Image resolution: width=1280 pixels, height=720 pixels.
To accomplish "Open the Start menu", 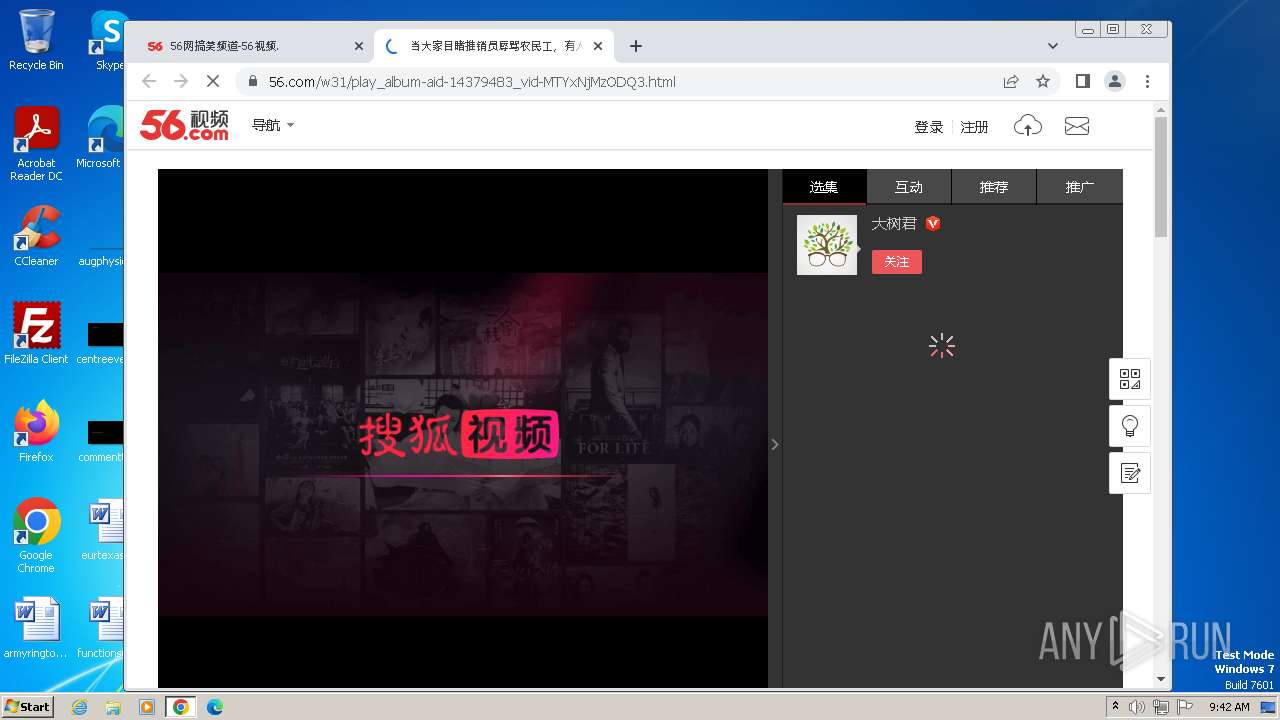I will 27,706.
